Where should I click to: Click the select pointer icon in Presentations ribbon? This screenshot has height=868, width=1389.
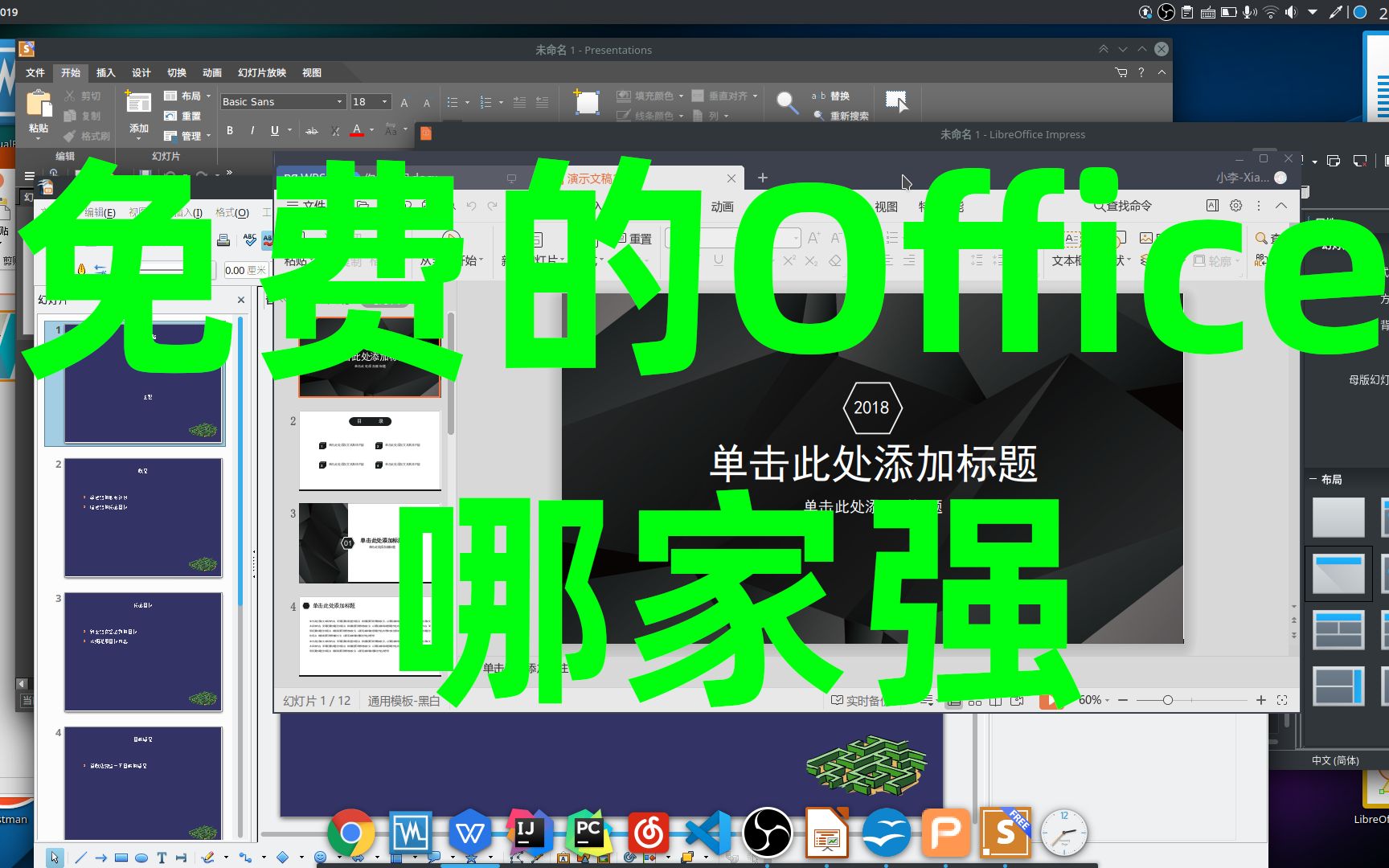click(896, 101)
